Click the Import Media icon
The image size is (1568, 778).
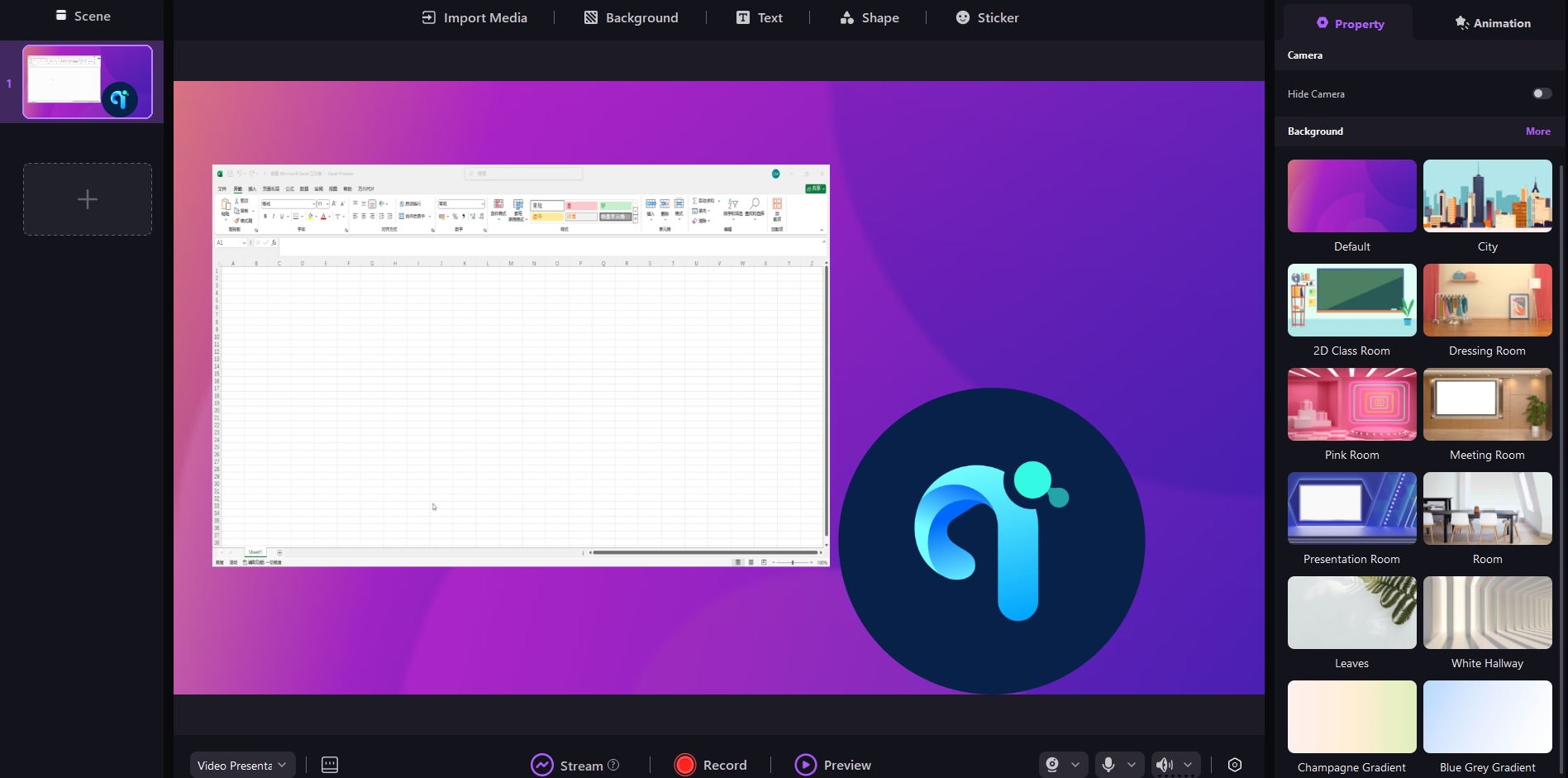coord(428,17)
